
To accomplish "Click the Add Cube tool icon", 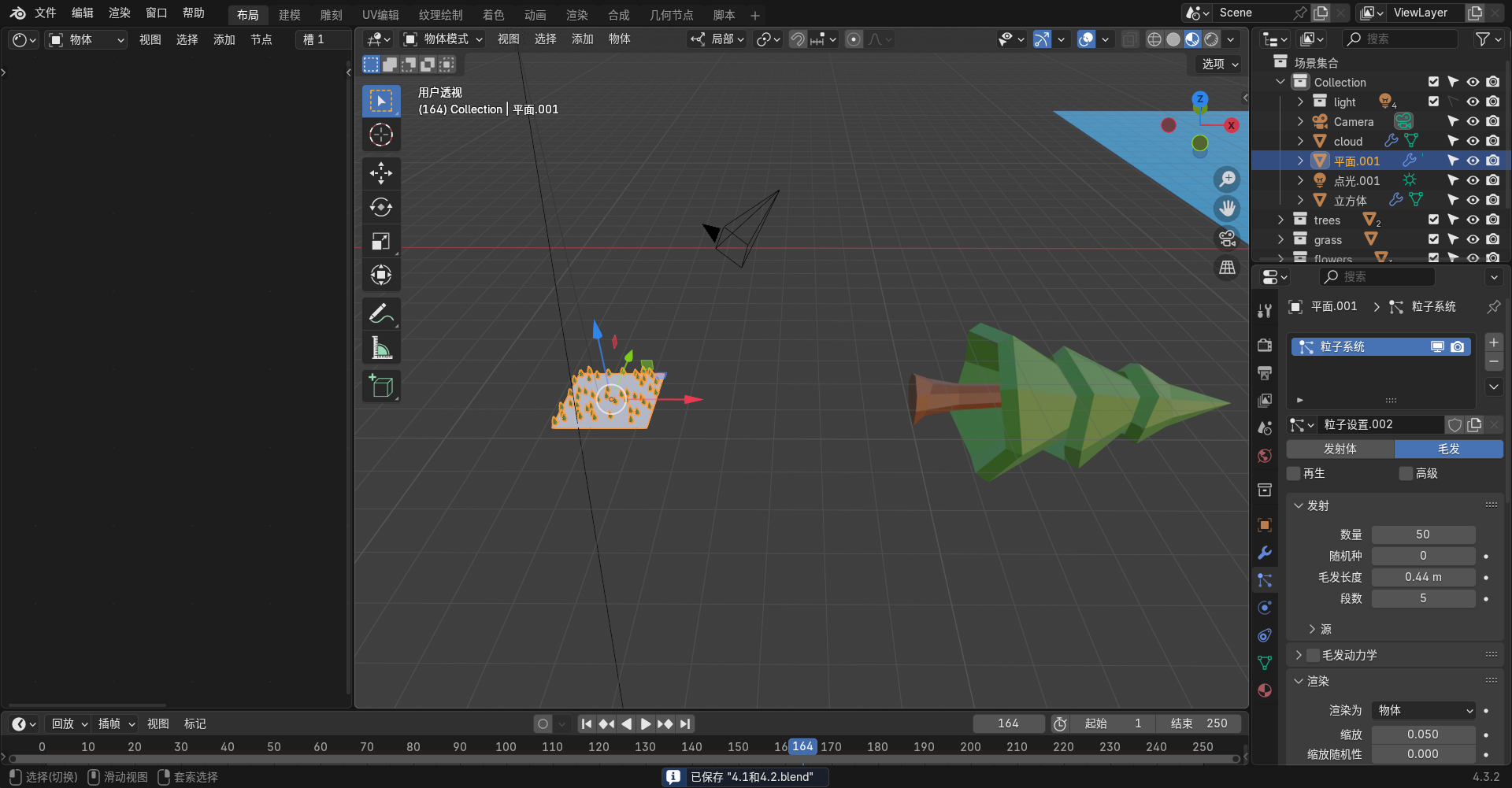I will (381, 387).
